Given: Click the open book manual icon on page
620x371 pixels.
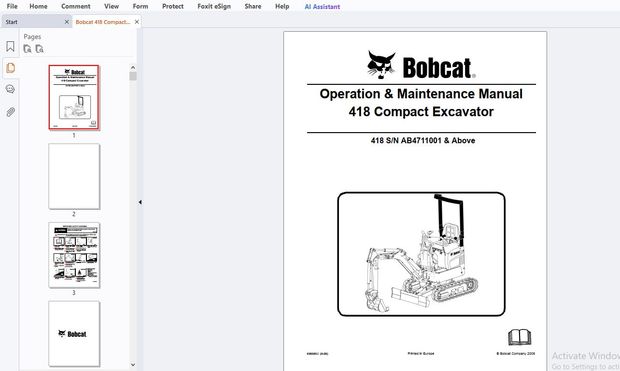Looking at the screenshot, I should click(520, 337).
